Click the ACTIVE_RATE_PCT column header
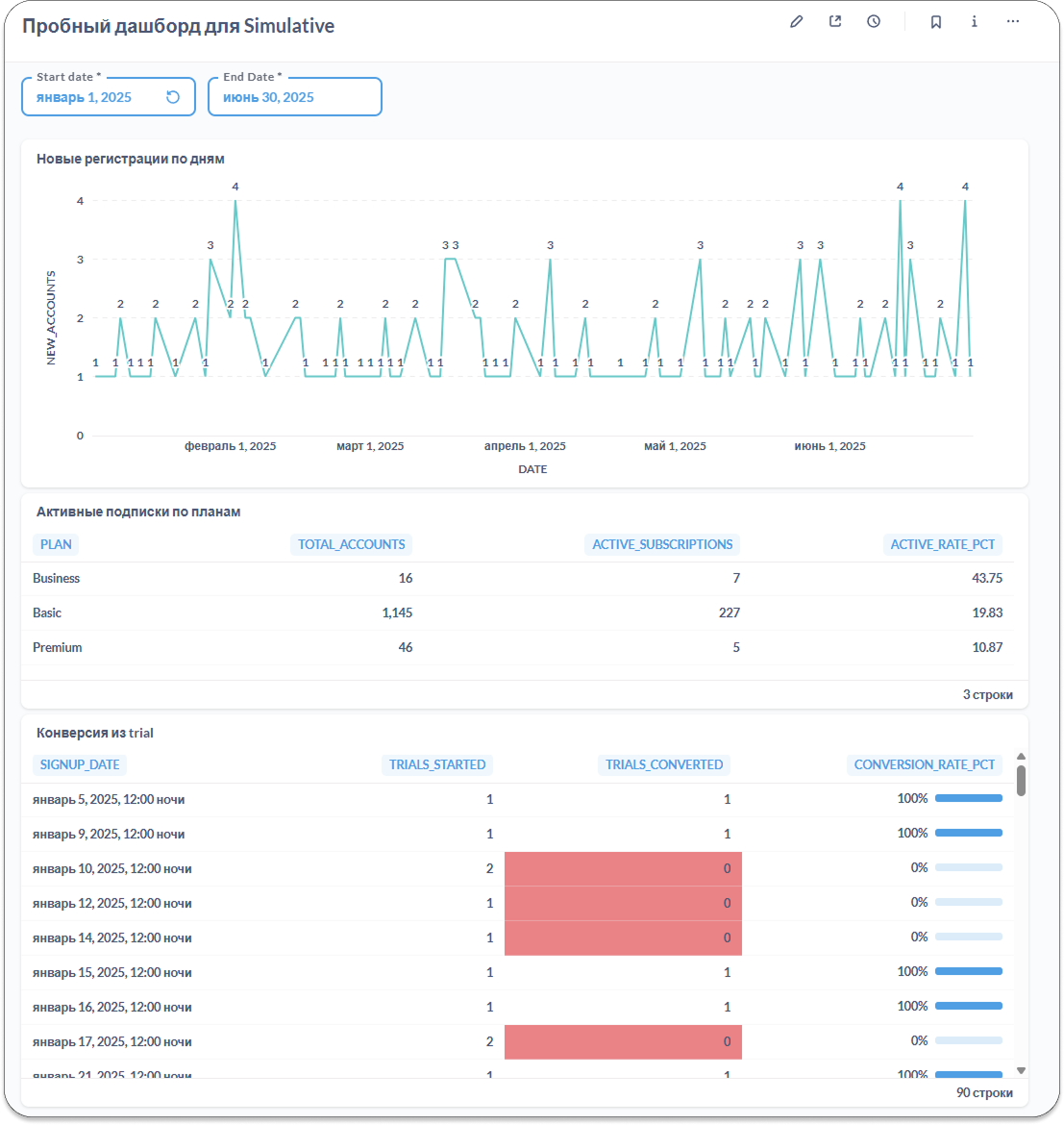The width and height of the screenshot is (1064, 1125). (943, 544)
